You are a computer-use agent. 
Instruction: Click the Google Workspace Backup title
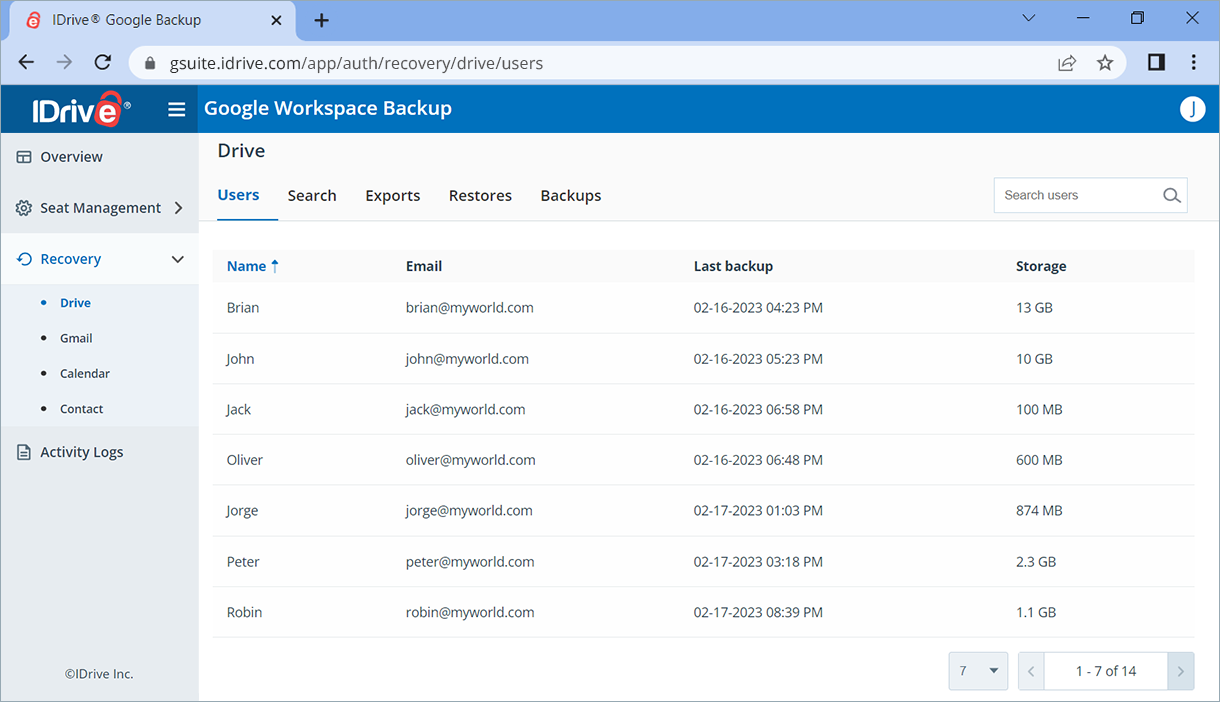[x=328, y=108]
